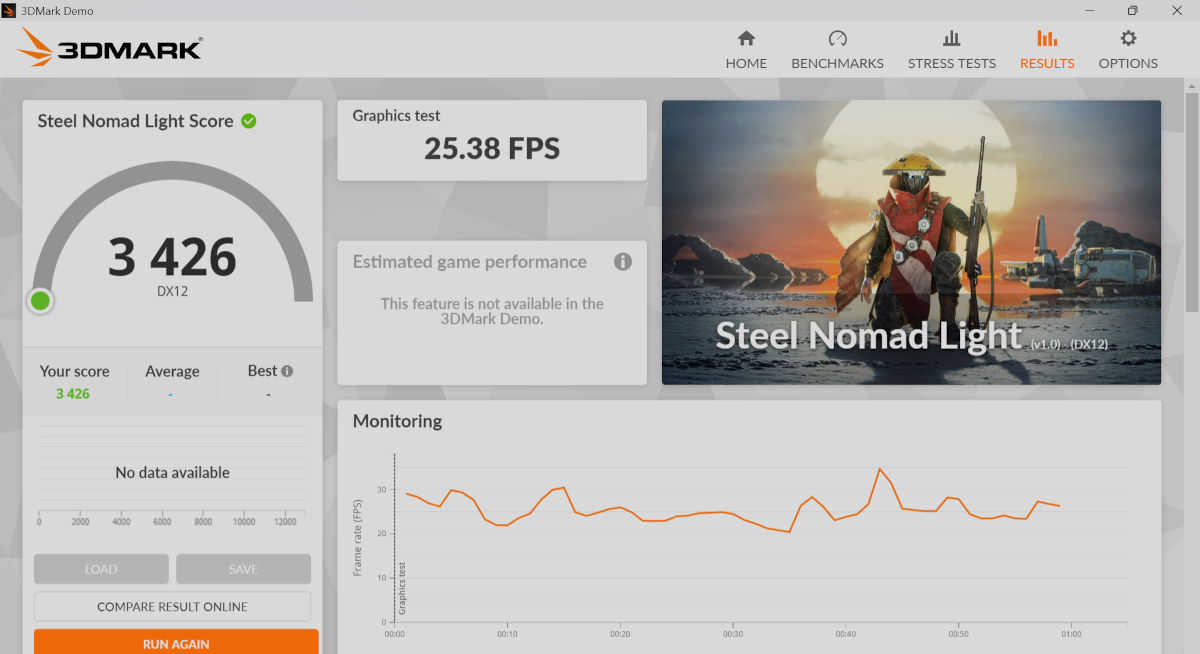The width and height of the screenshot is (1200, 654).
Task: Click the 3DMark logo in header
Action: [x=110, y=47]
